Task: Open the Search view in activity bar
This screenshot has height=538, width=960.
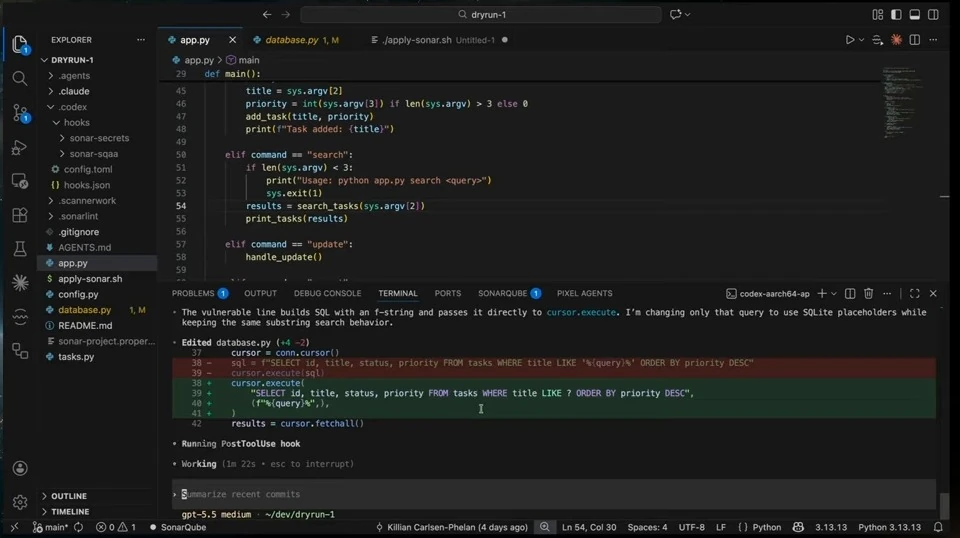Action: point(20,78)
